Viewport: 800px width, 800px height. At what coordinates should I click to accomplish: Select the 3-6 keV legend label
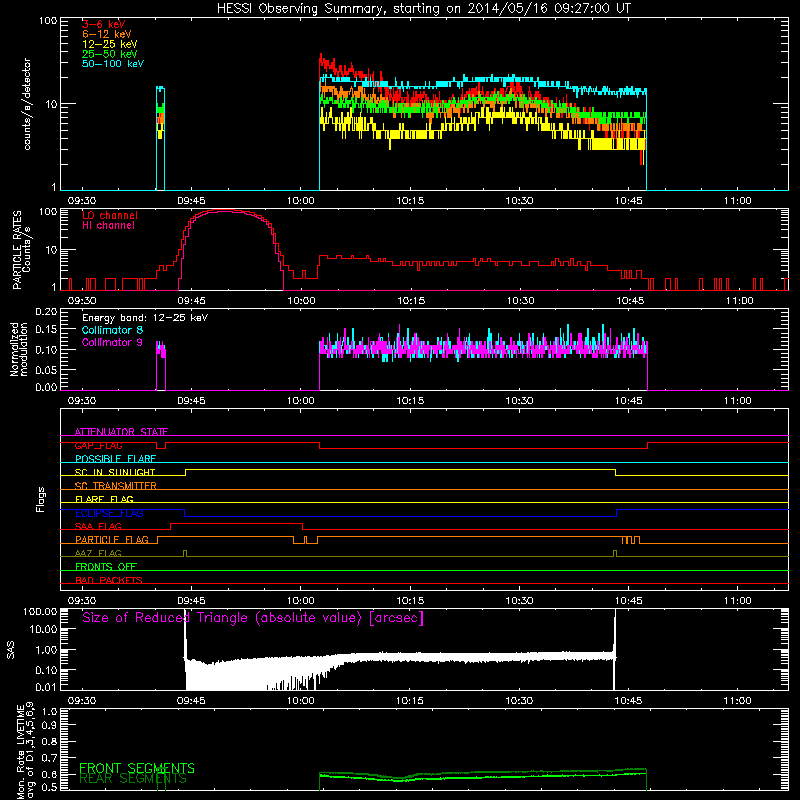103,24
